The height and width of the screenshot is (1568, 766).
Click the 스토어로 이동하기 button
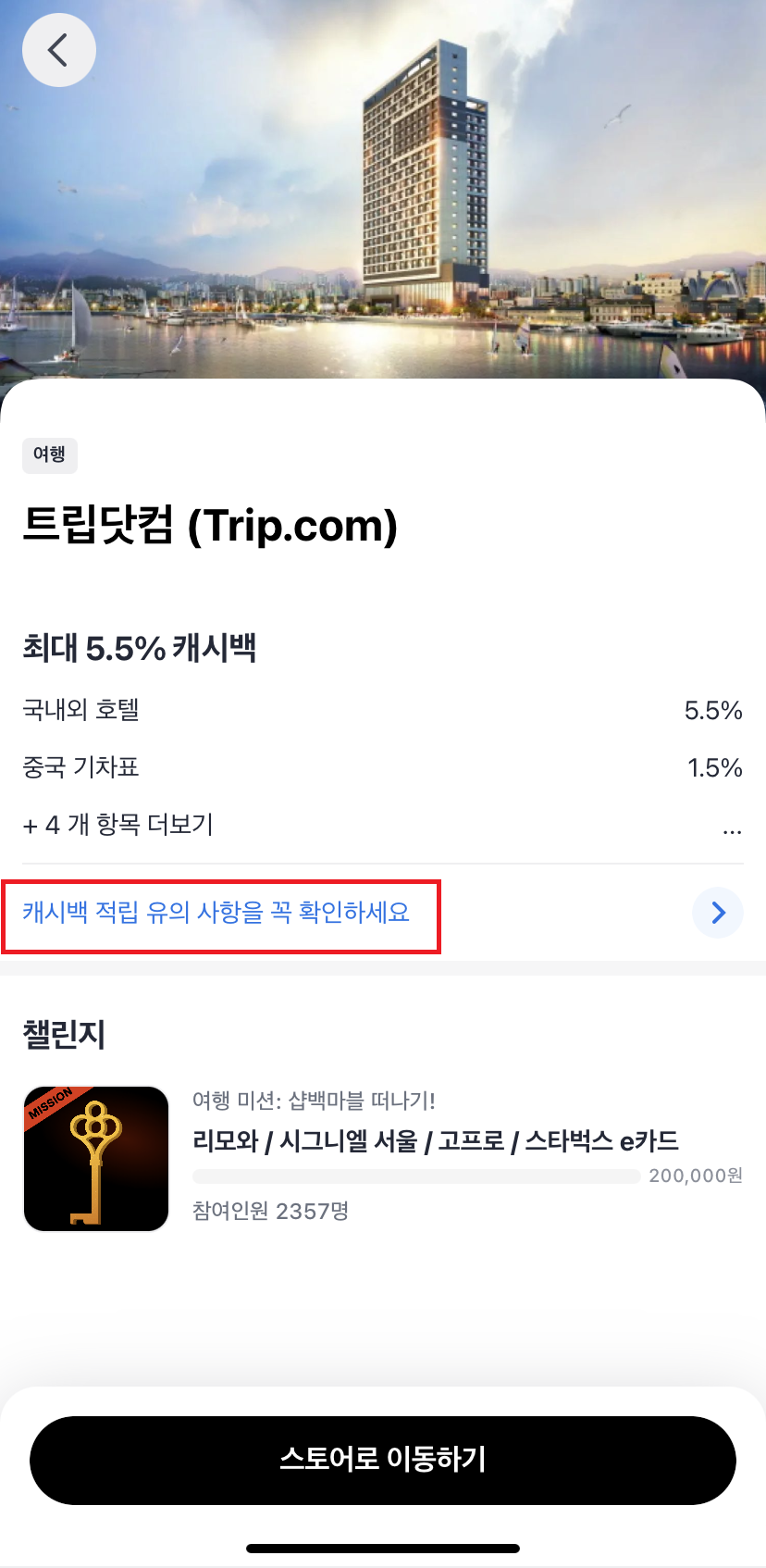click(383, 1460)
